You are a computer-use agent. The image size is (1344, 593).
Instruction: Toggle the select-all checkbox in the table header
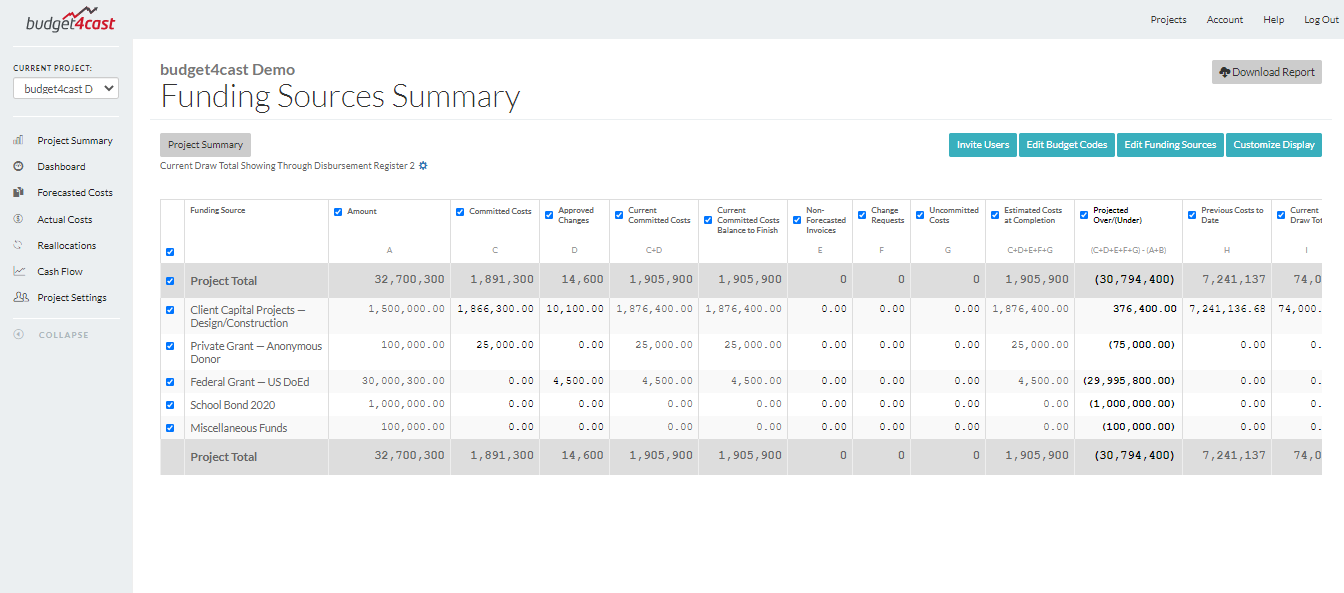tap(169, 252)
